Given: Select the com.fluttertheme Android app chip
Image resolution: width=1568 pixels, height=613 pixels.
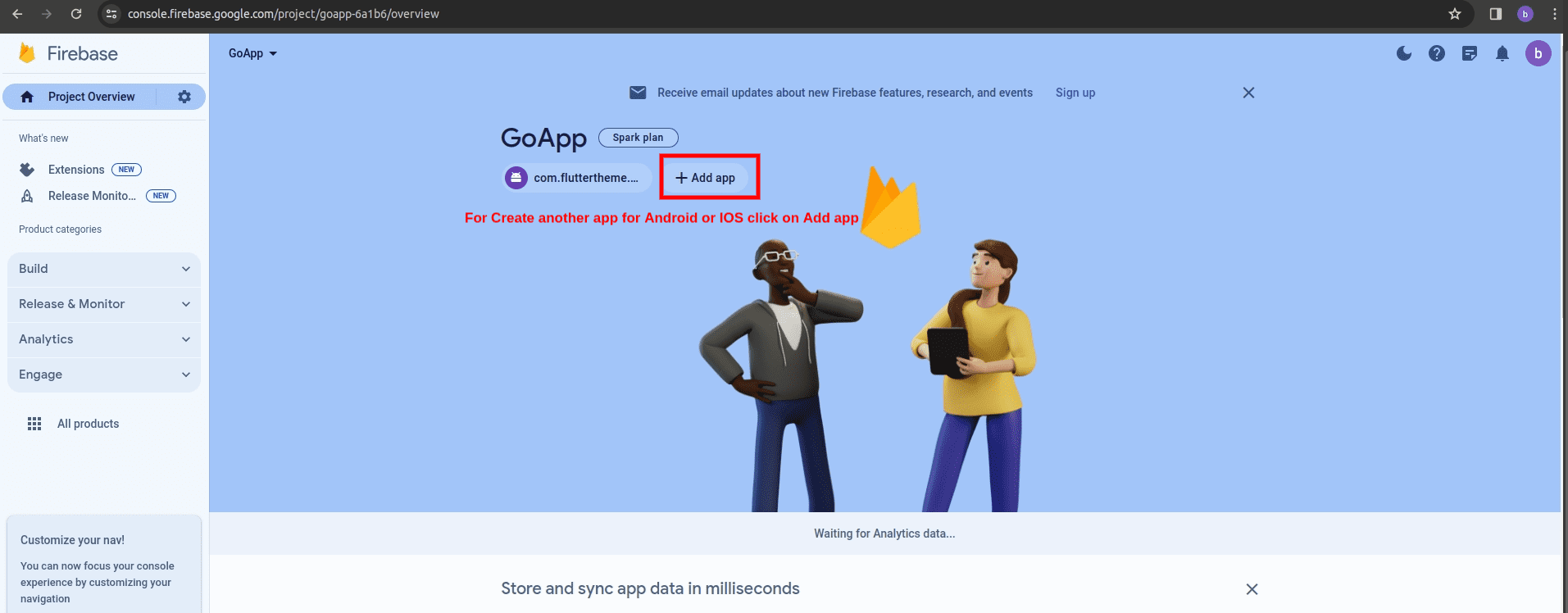Looking at the screenshot, I should (576, 178).
